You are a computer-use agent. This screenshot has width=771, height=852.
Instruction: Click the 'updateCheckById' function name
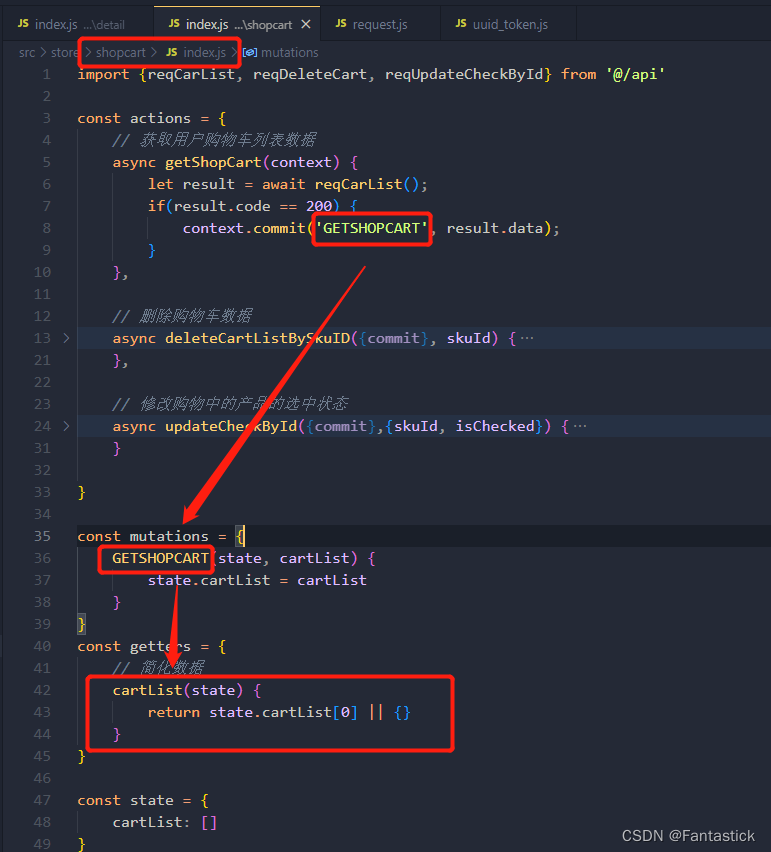(x=231, y=427)
